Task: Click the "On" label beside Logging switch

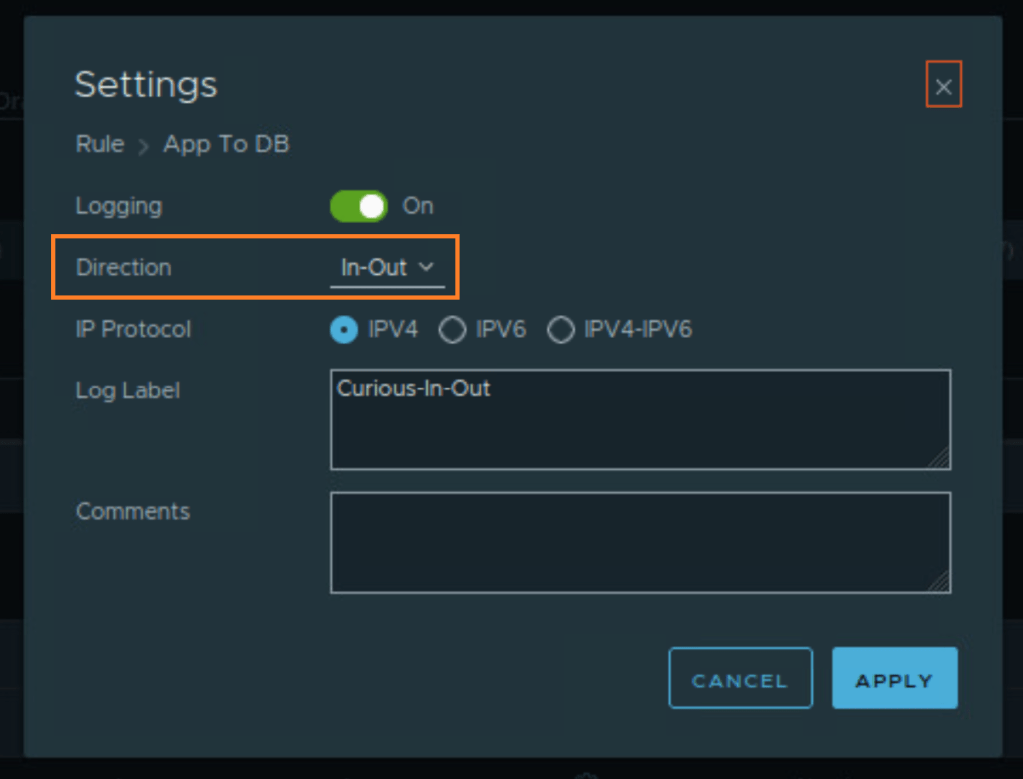Action: (418, 206)
